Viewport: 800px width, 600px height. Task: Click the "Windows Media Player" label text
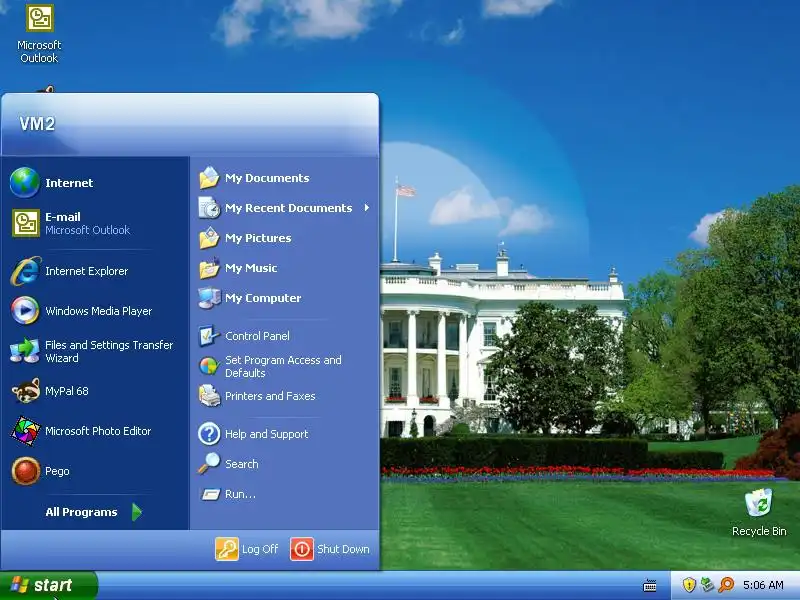click(98, 311)
